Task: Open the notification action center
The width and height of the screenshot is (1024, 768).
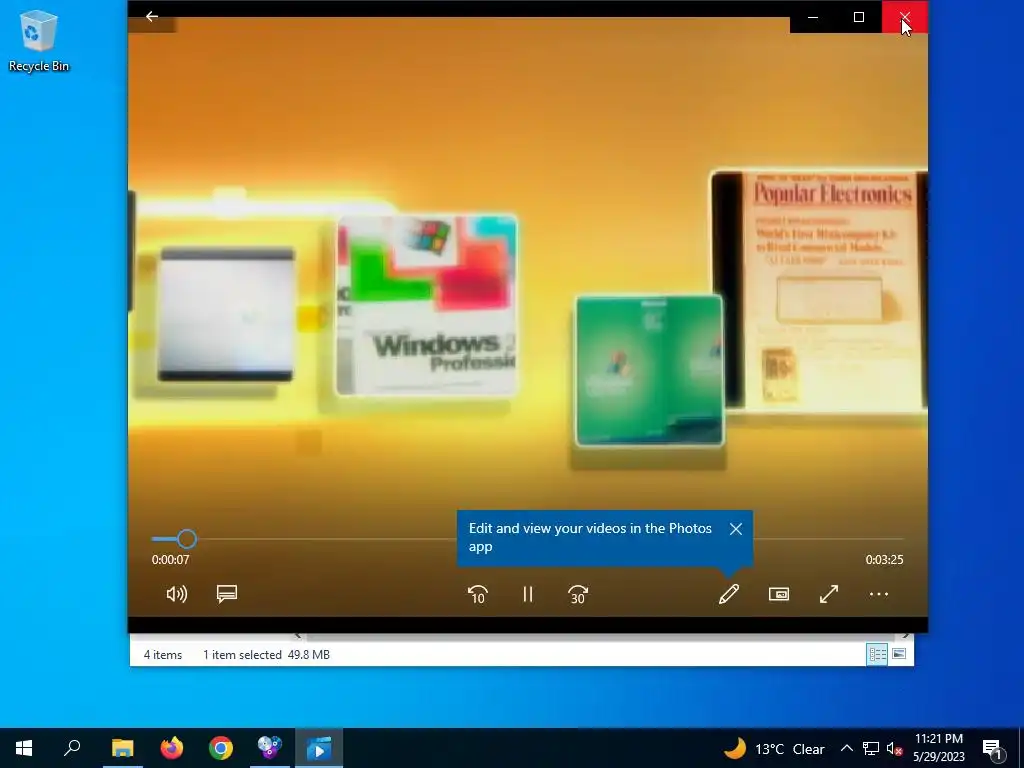Action: coord(993,749)
